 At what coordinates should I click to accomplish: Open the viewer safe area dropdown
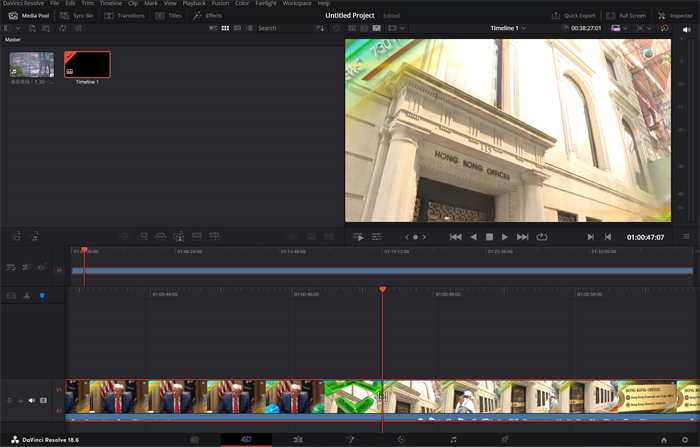point(396,28)
